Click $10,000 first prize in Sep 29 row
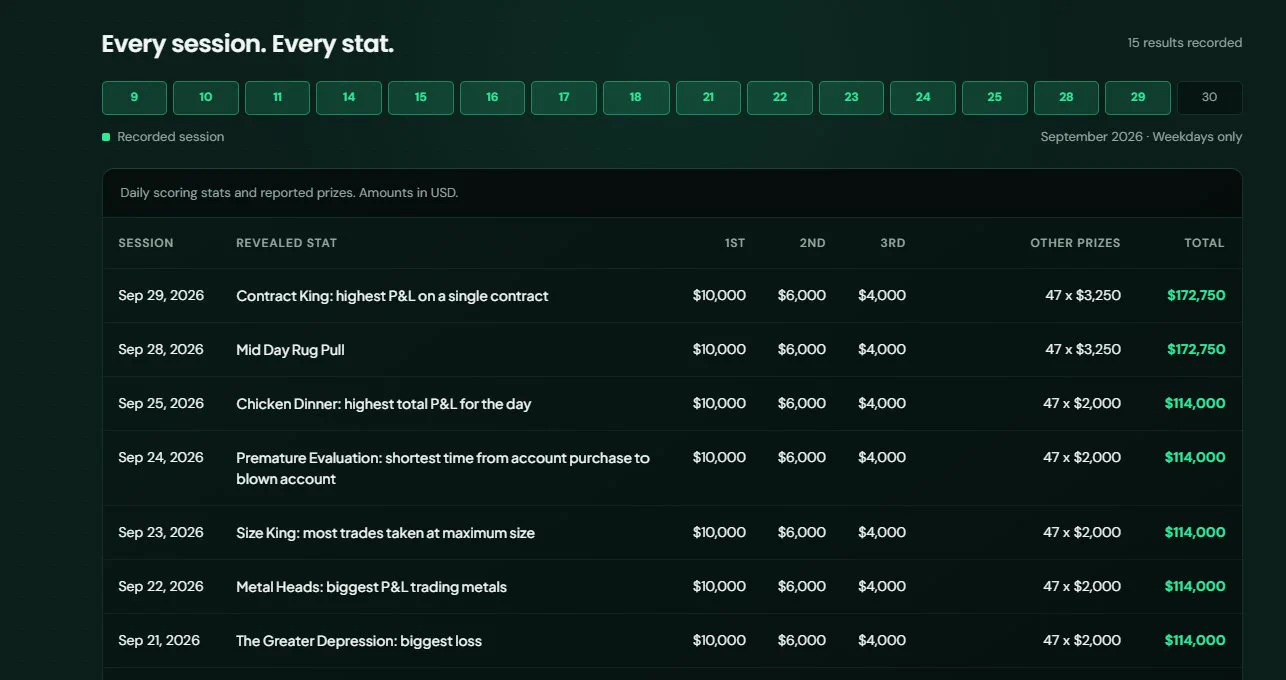The height and width of the screenshot is (680, 1286). 719,296
